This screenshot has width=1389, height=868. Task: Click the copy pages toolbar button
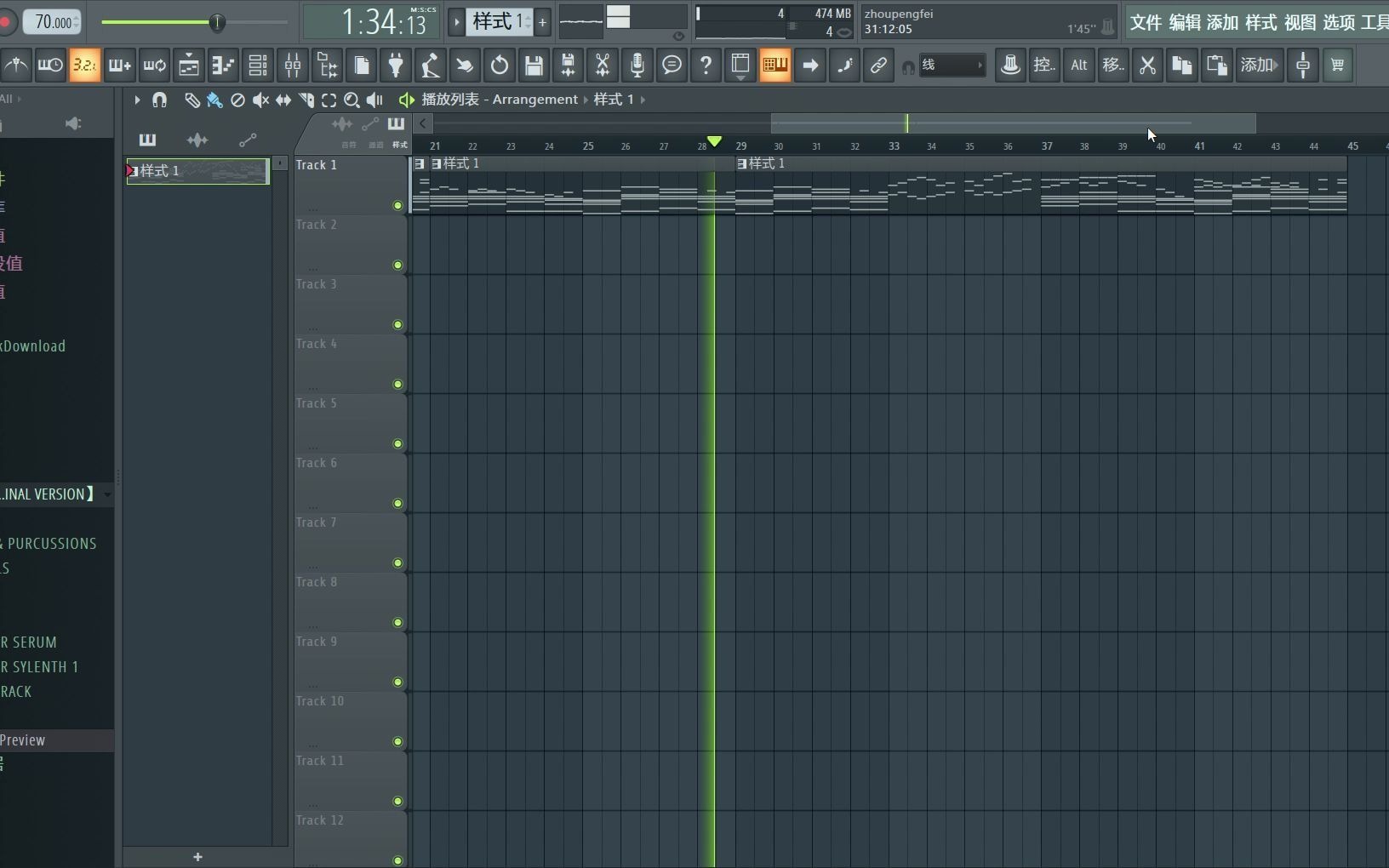pyautogui.click(x=1182, y=65)
